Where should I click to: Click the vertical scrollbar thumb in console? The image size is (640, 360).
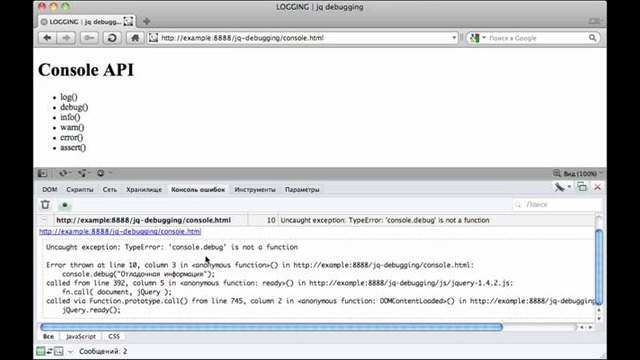coord(599,267)
